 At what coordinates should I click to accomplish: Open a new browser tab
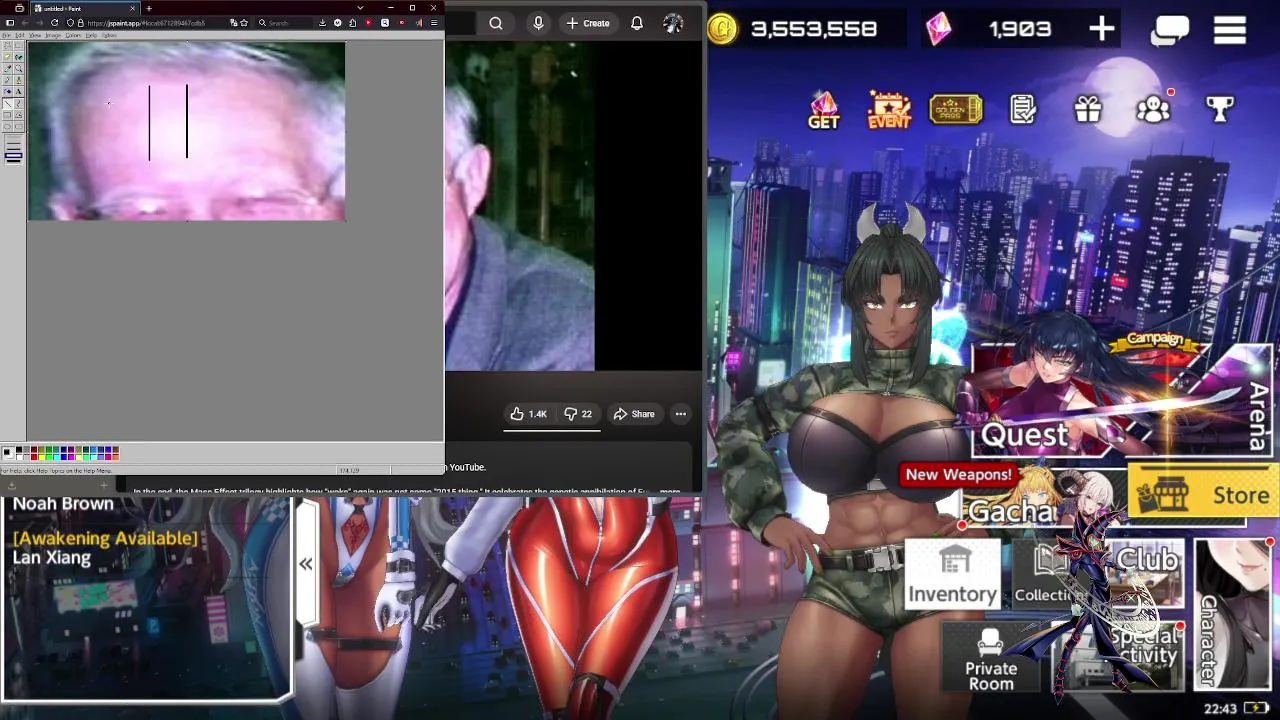point(149,9)
